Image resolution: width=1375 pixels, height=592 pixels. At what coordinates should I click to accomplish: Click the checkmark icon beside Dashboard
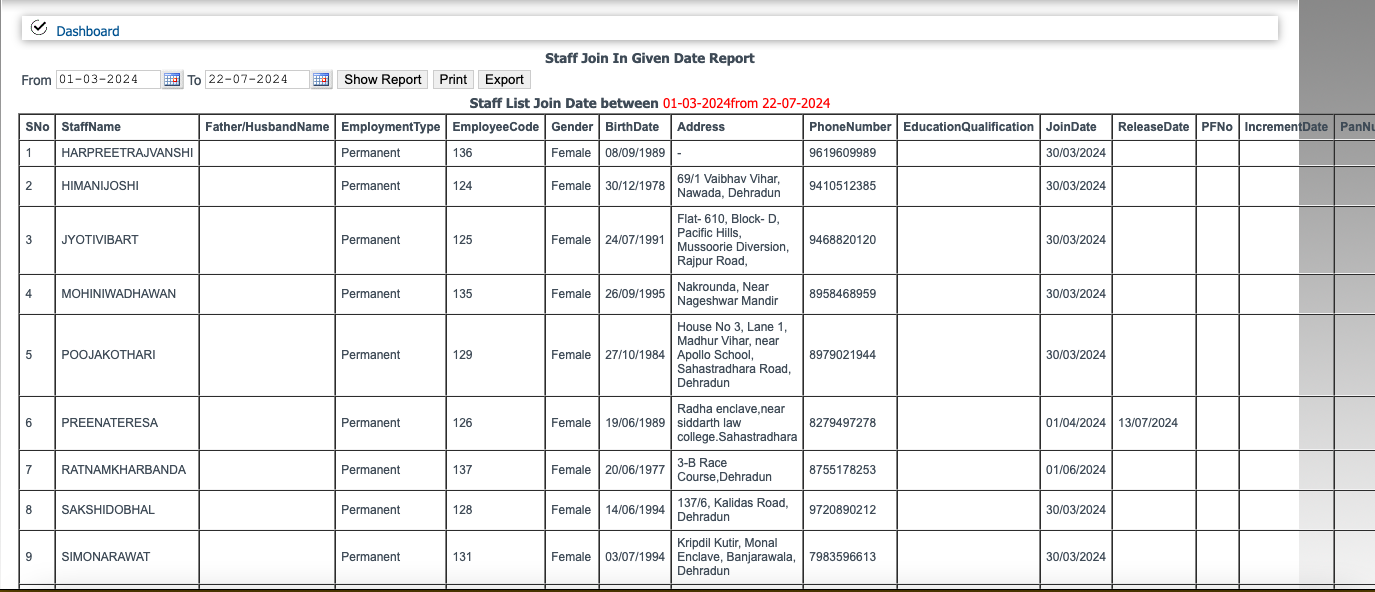click(39, 28)
